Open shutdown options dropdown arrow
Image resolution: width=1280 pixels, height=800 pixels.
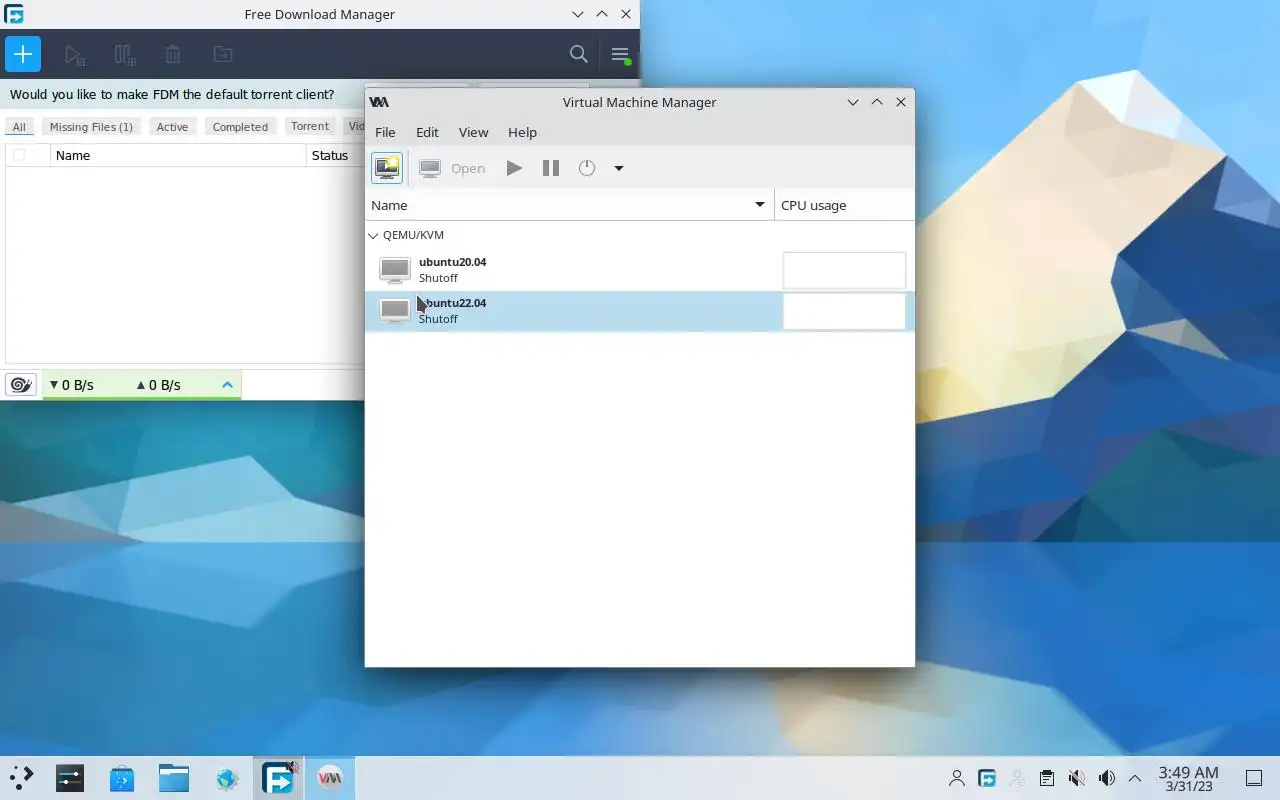(x=619, y=168)
